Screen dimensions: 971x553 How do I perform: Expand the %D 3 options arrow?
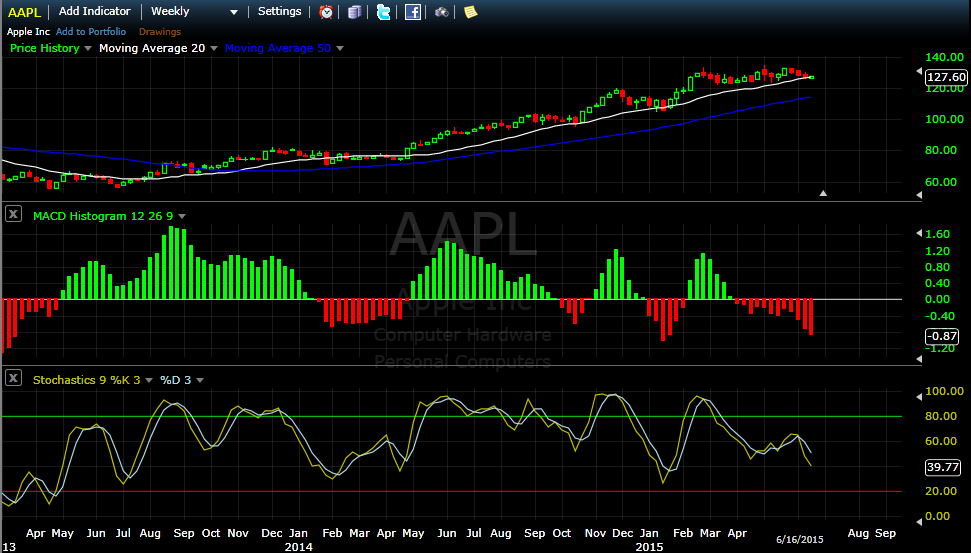click(x=199, y=380)
